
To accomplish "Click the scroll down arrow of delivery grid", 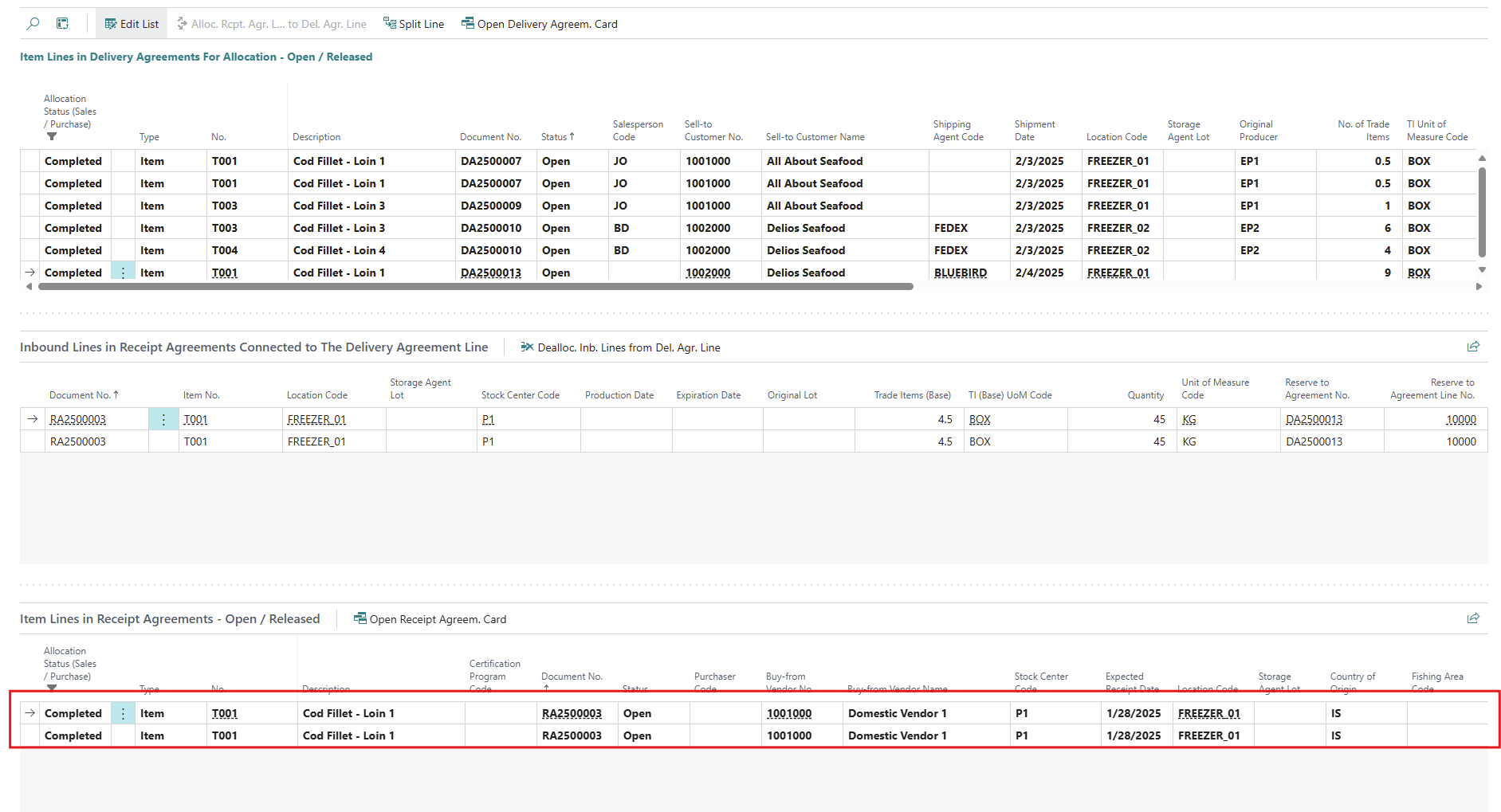I will click(1482, 270).
